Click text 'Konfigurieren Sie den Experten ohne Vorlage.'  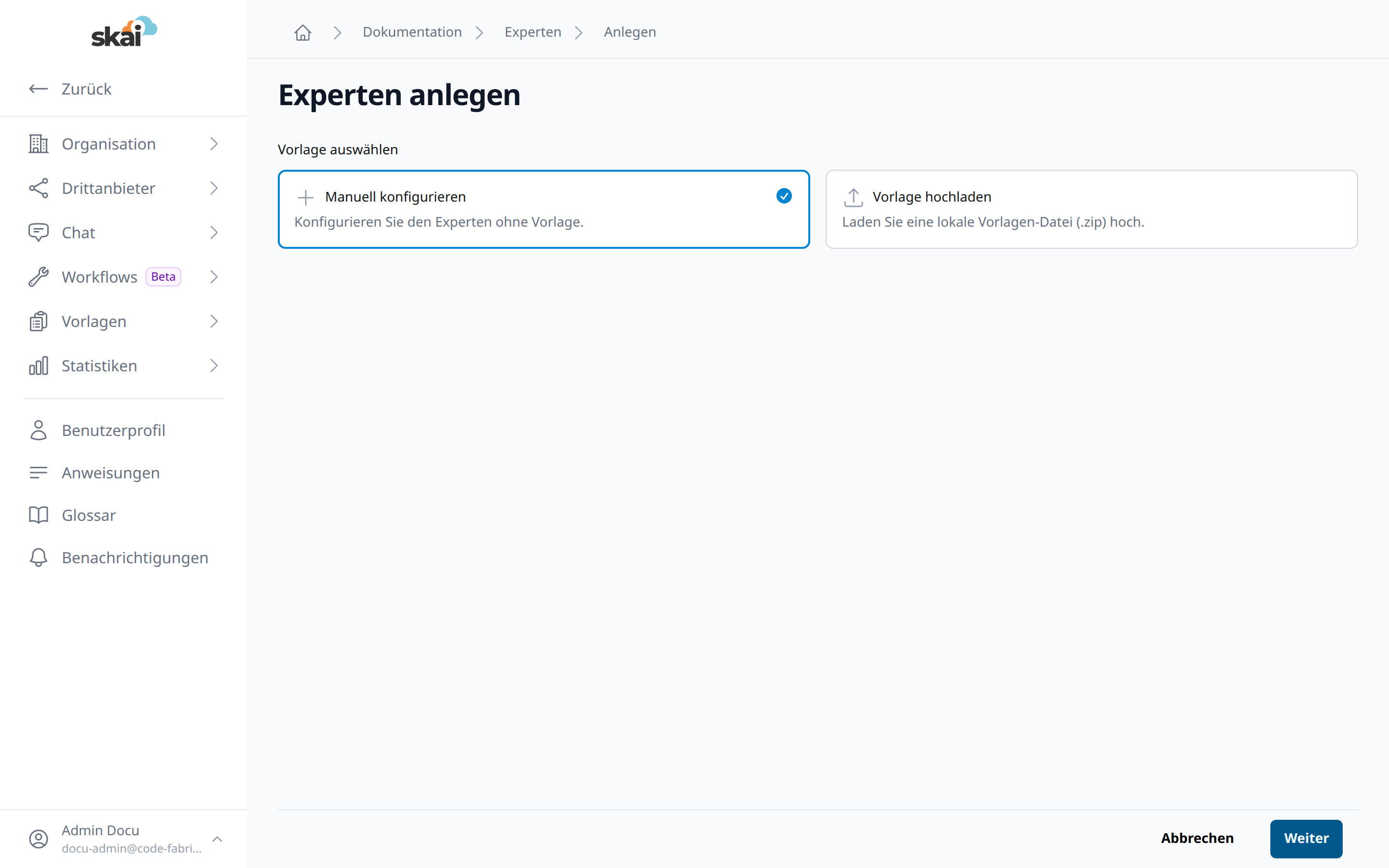pos(438,222)
